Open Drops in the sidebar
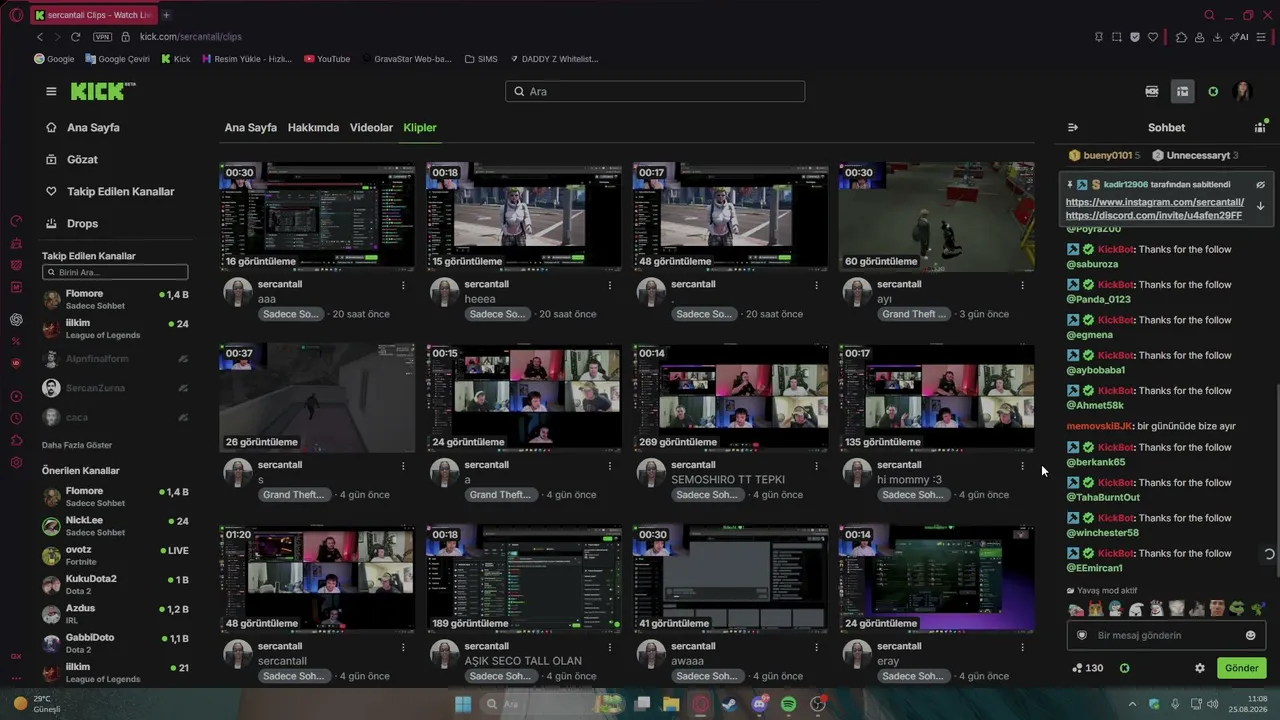Viewport: 1280px width, 720px height. click(82, 224)
